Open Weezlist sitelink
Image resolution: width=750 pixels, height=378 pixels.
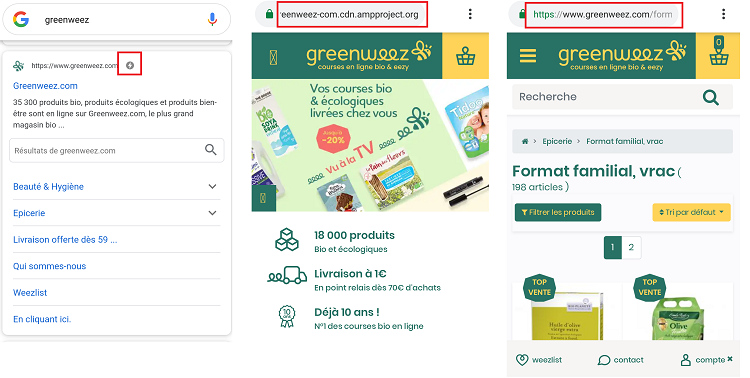pos(30,292)
